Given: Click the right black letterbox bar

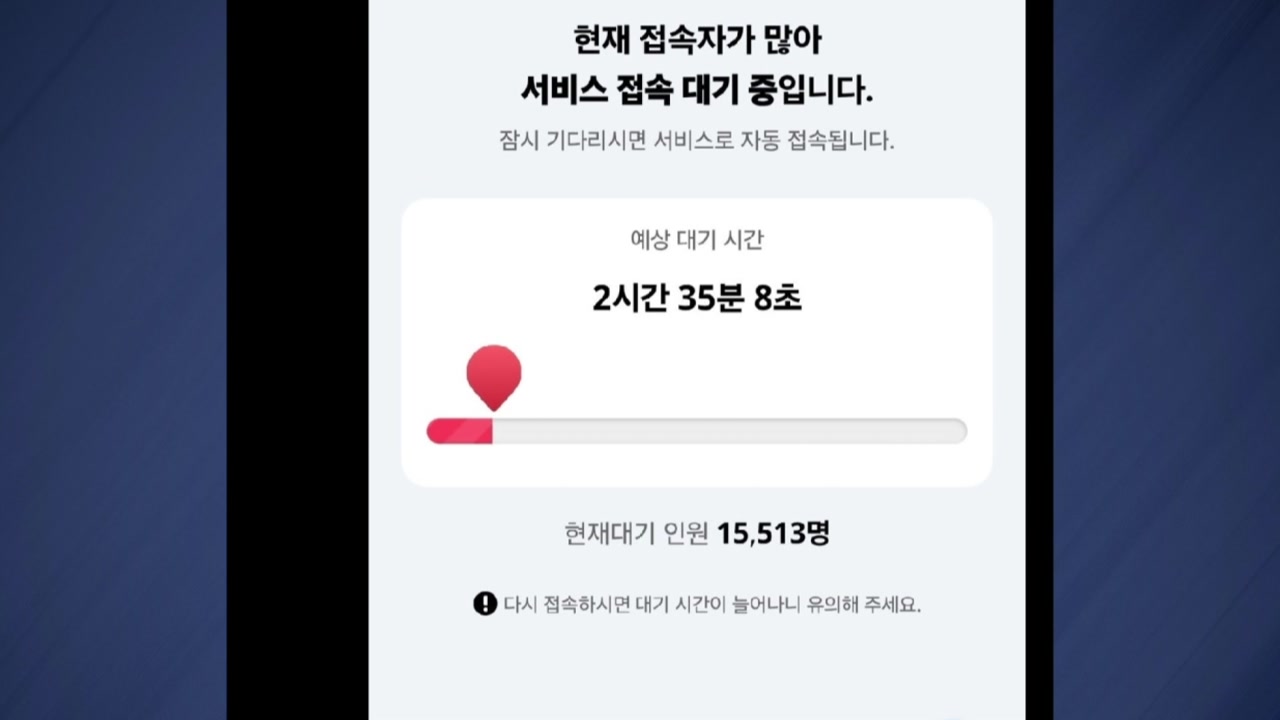Looking at the screenshot, I should (x=1039, y=360).
